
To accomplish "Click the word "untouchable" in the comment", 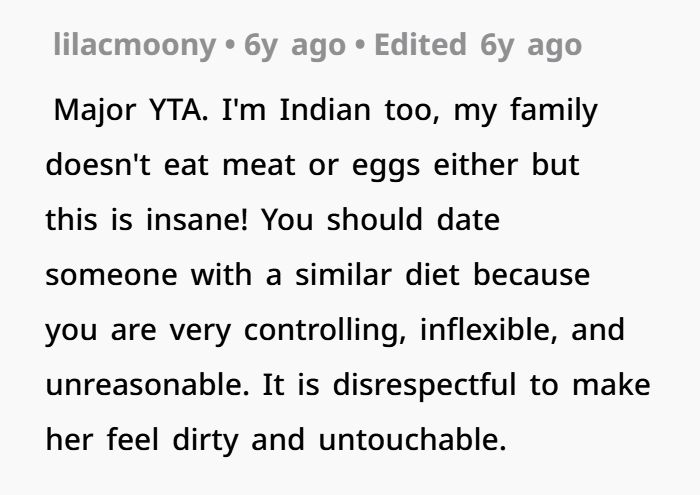I will click(x=412, y=439).
